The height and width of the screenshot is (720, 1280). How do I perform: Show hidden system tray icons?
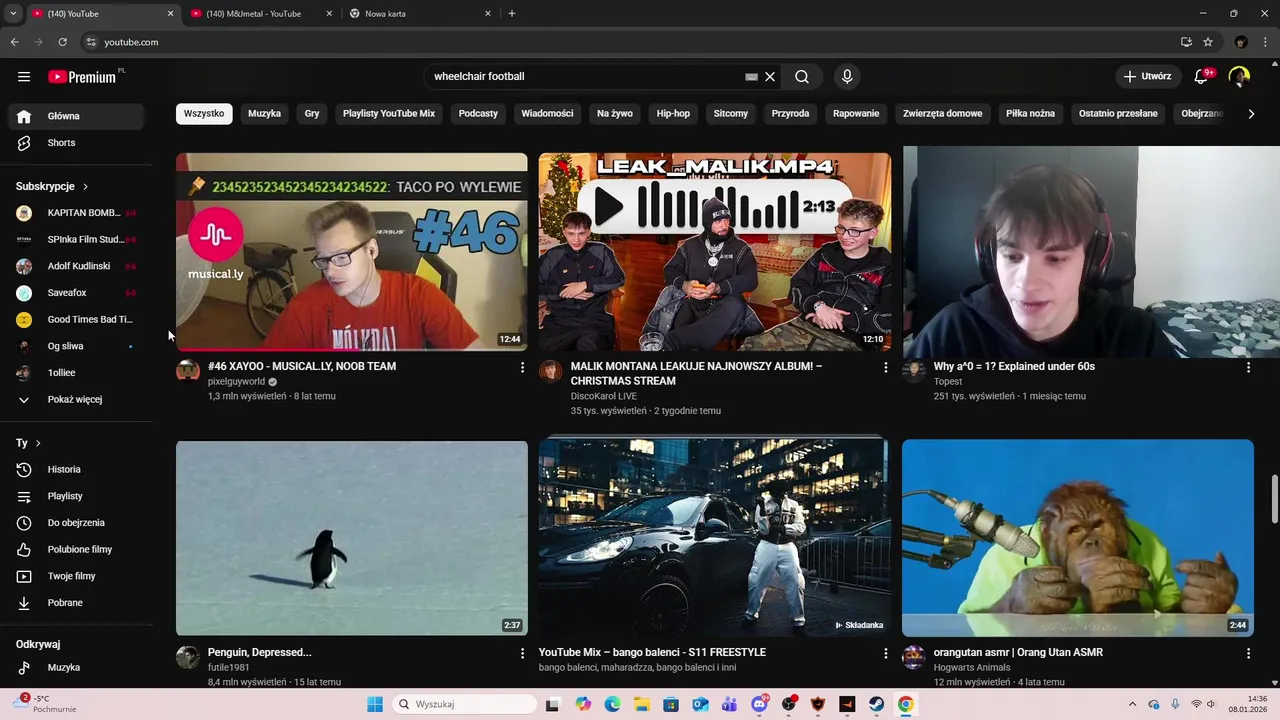click(1132, 704)
